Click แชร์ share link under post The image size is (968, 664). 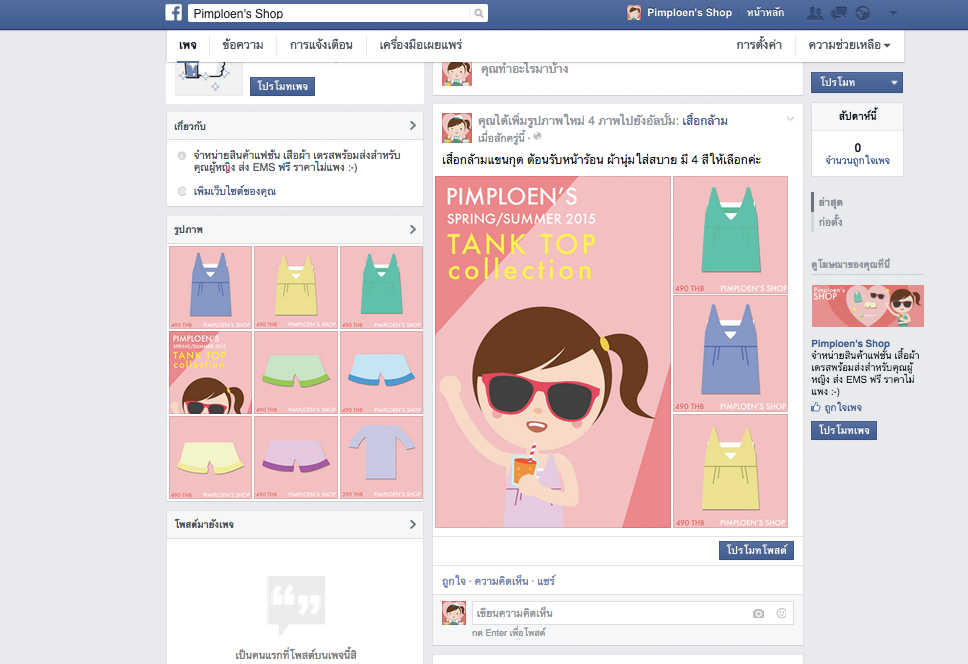pos(546,581)
